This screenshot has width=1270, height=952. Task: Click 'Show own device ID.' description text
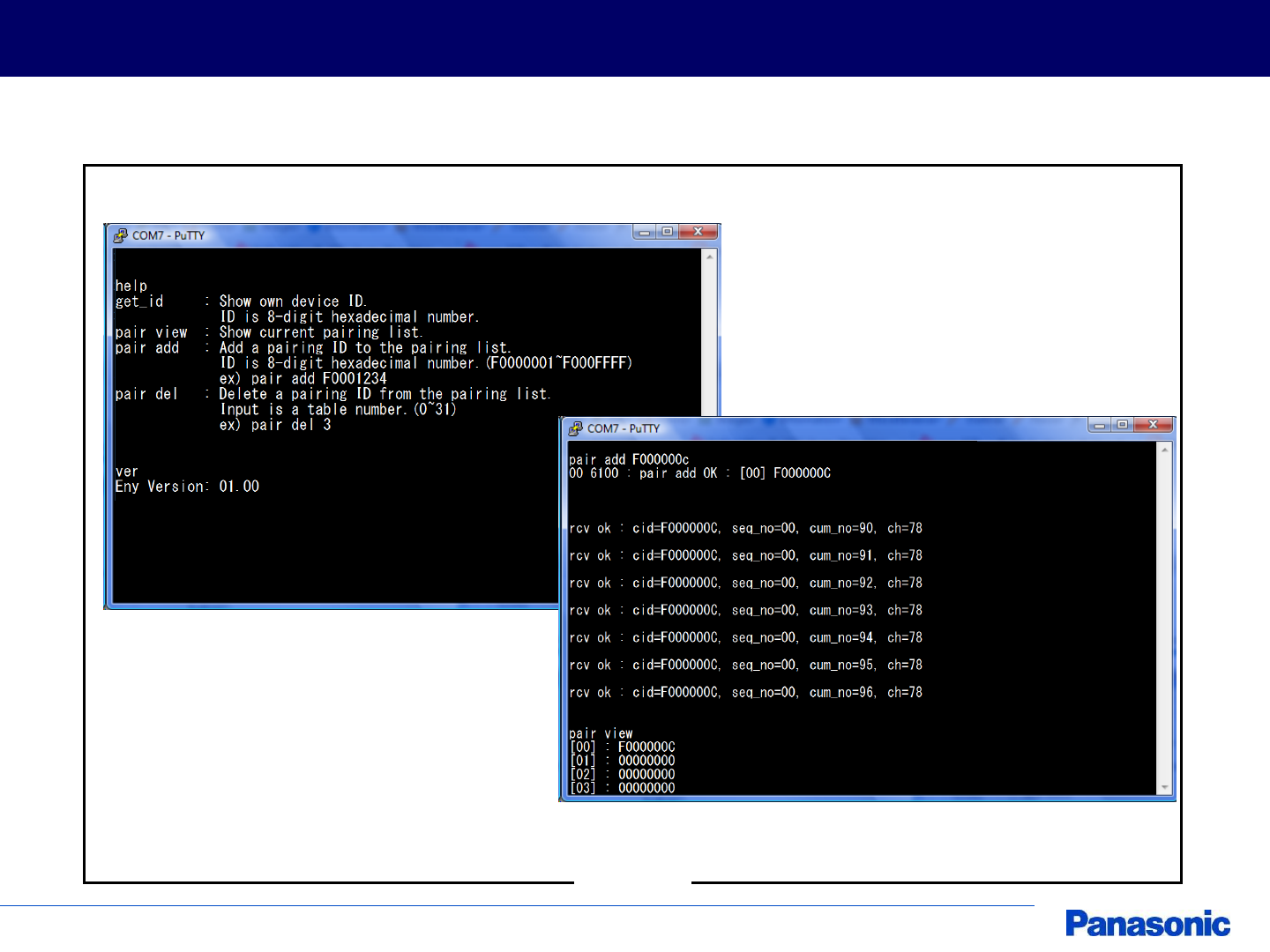293,301
